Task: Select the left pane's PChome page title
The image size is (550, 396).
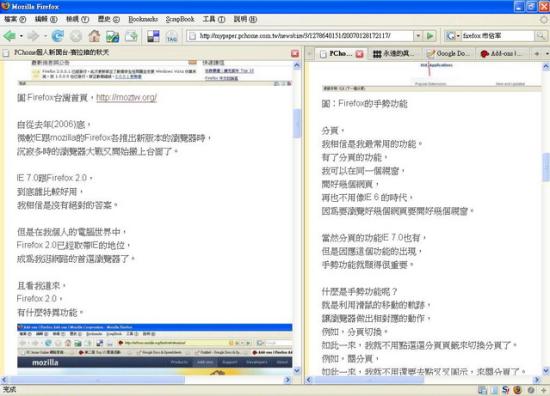Action: tap(61, 53)
